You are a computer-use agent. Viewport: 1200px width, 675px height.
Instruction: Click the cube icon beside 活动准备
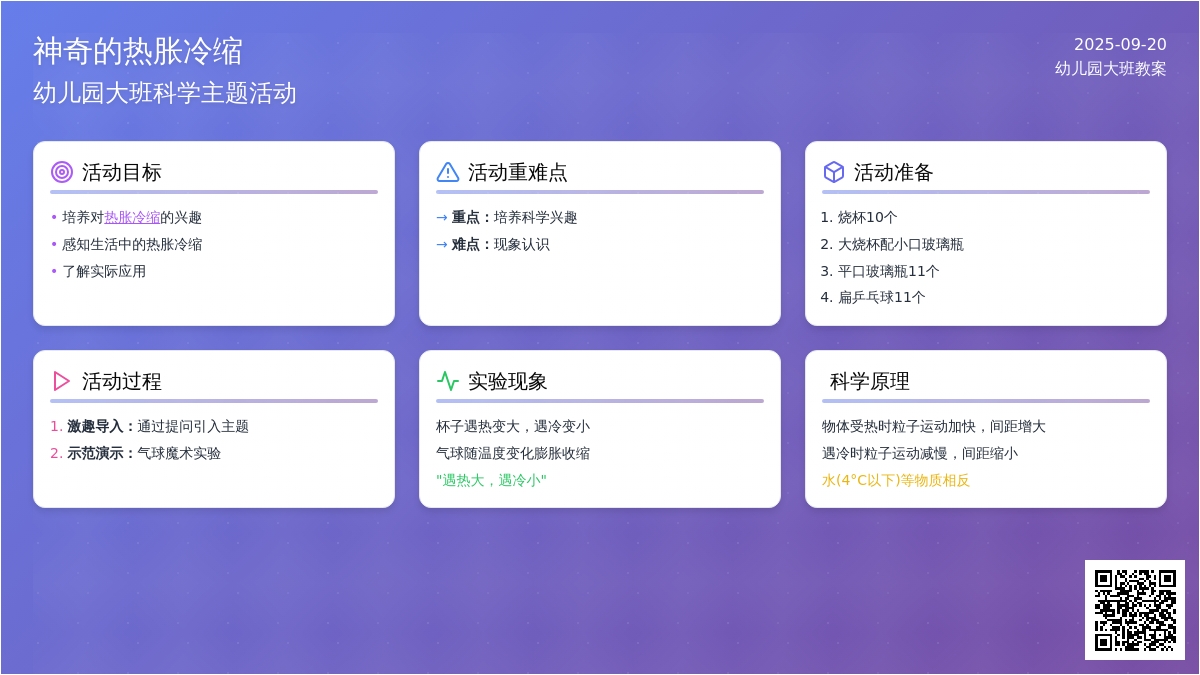pyautogui.click(x=834, y=172)
